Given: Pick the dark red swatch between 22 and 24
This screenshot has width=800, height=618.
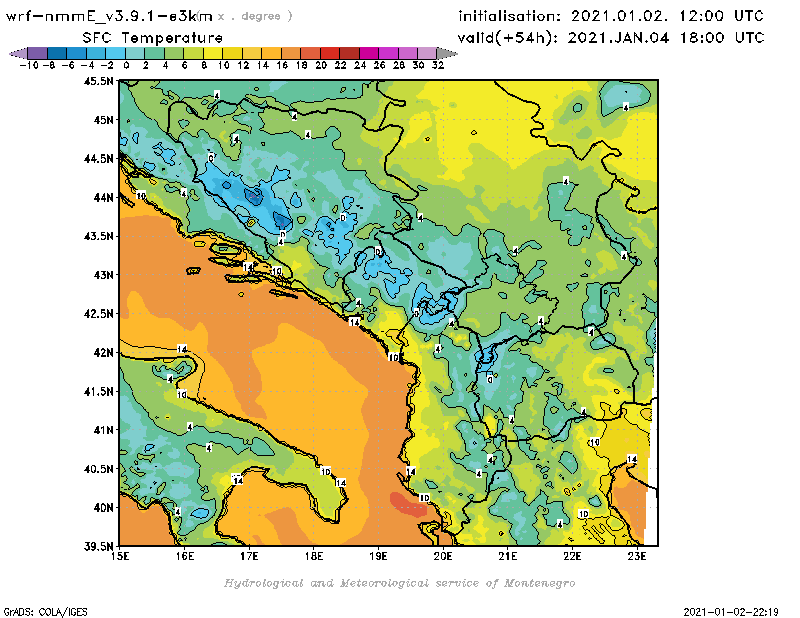Looking at the screenshot, I should pos(349,53).
